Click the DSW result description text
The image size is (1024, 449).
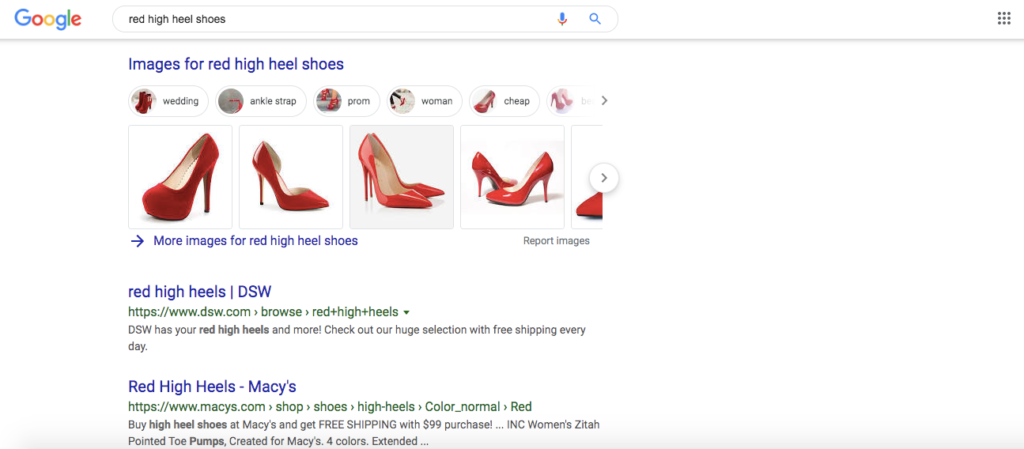coord(357,338)
